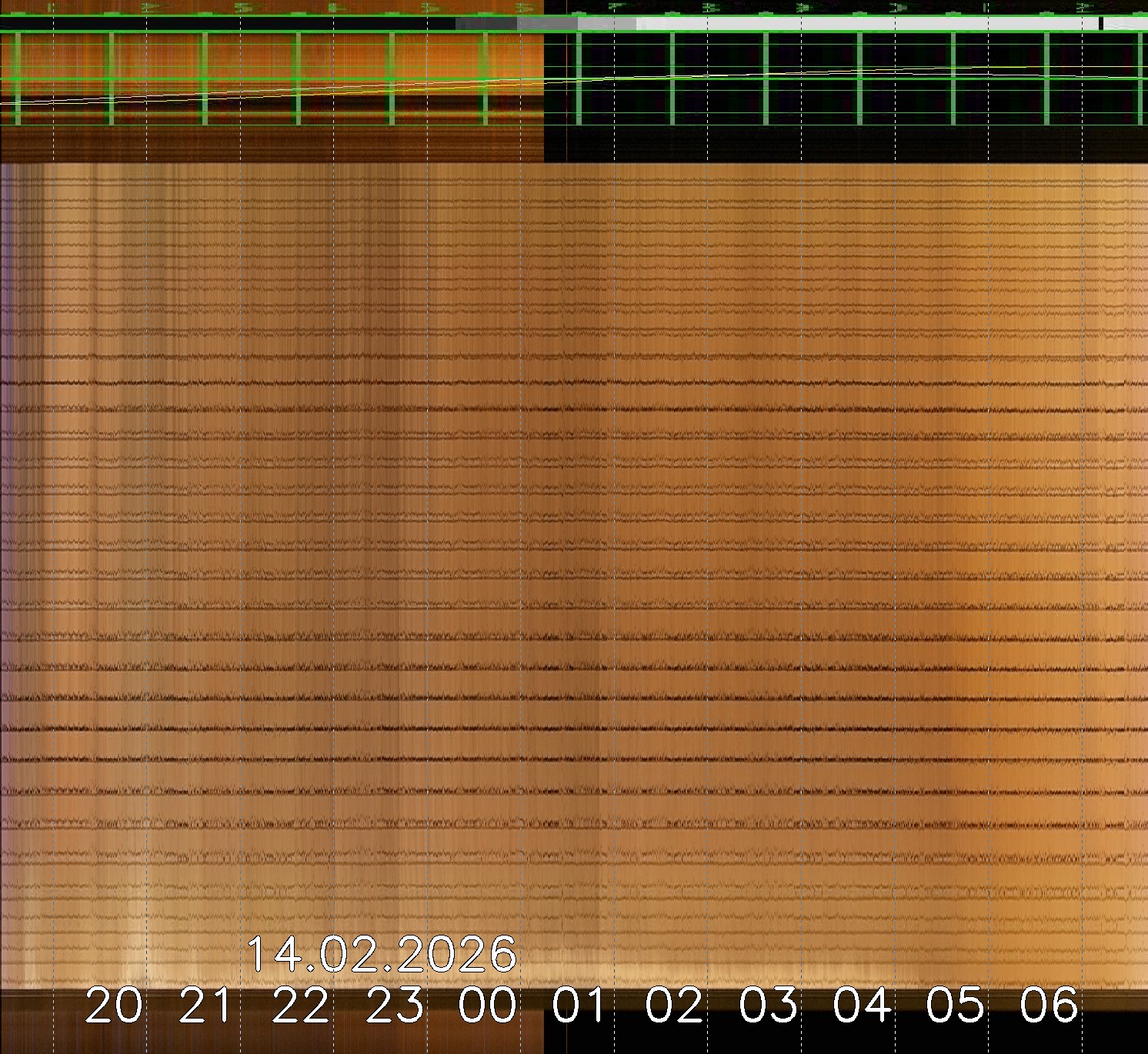This screenshot has width=1148, height=1054.
Task: Click the black gap near the top bar's right end
Action: pos(1100,24)
